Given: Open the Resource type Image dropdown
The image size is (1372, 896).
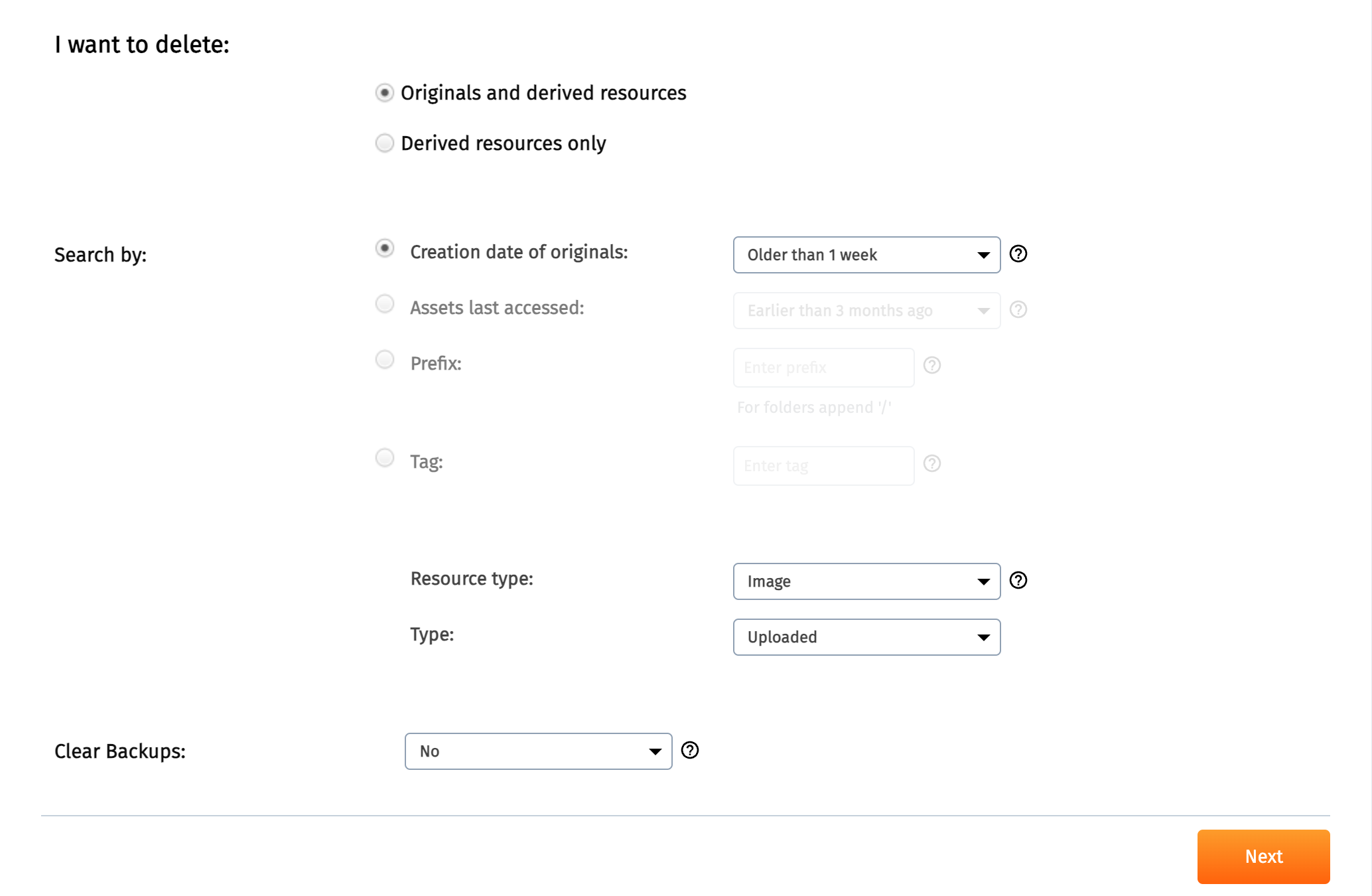Looking at the screenshot, I should point(866,581).
